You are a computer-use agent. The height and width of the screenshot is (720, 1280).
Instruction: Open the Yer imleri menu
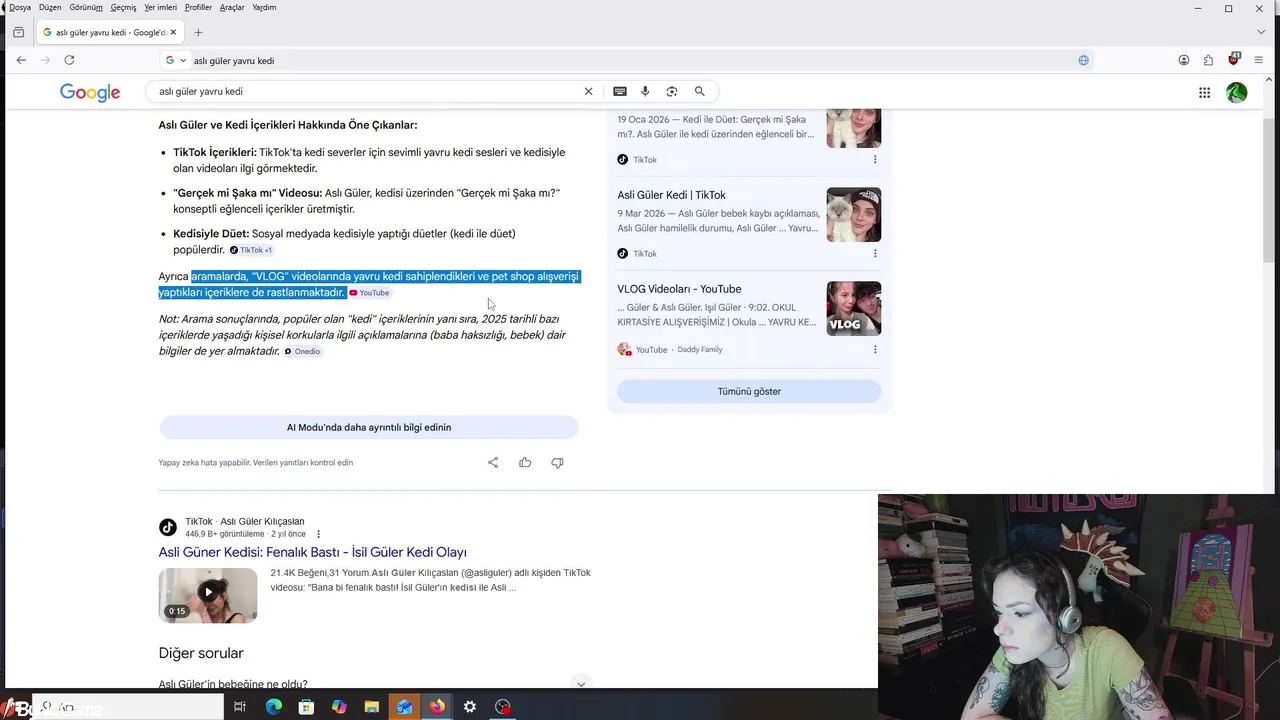coord(161,7)
